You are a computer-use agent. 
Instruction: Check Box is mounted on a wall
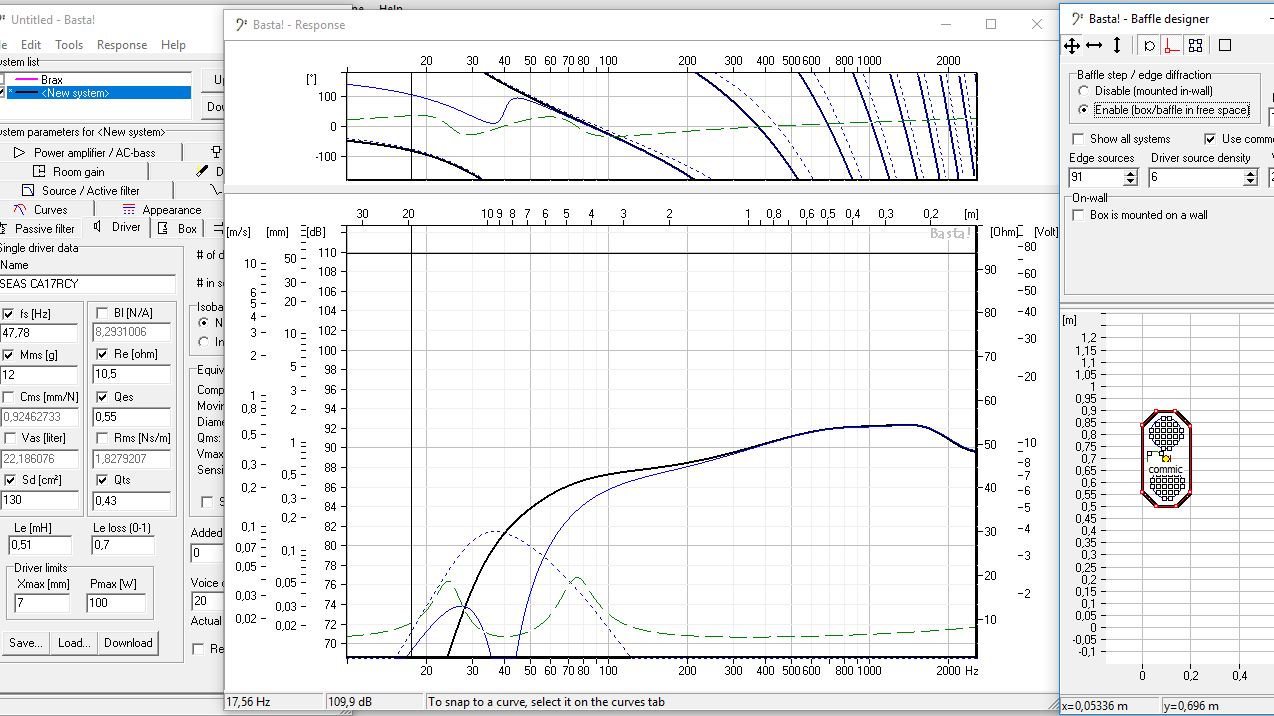tap(1078, 215)
